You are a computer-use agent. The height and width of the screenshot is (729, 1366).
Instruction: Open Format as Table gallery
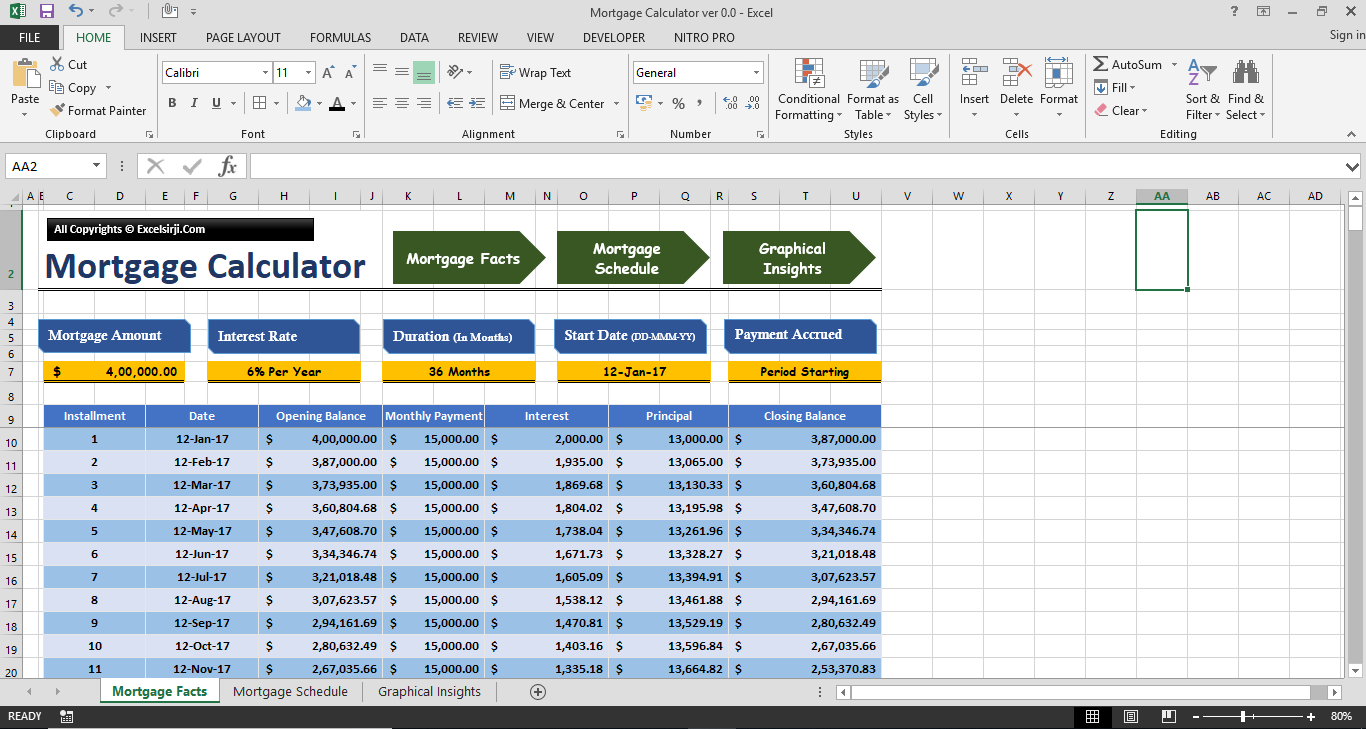[873, 90]
